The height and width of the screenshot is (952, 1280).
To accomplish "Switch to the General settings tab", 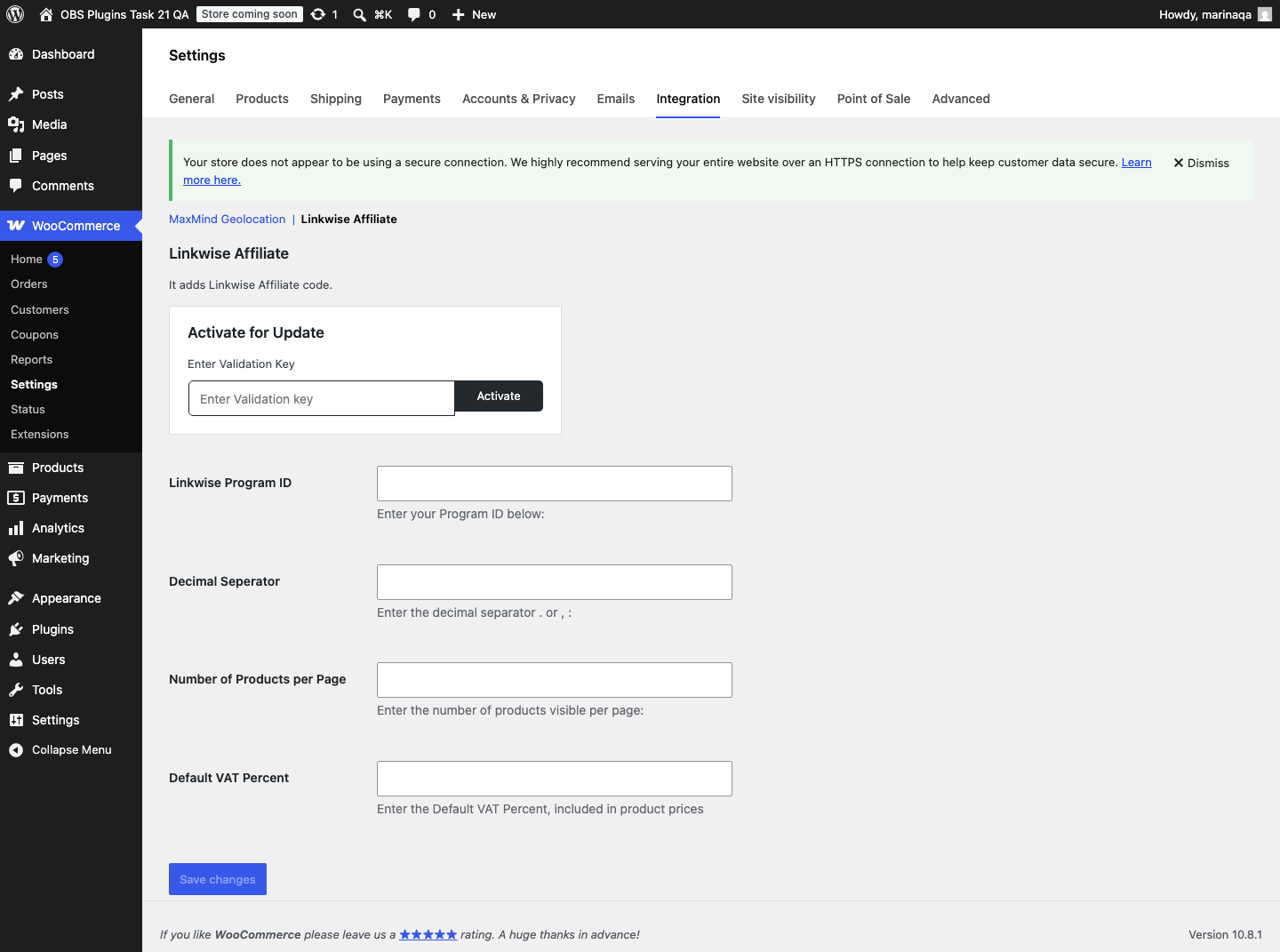I will point(192,99).
